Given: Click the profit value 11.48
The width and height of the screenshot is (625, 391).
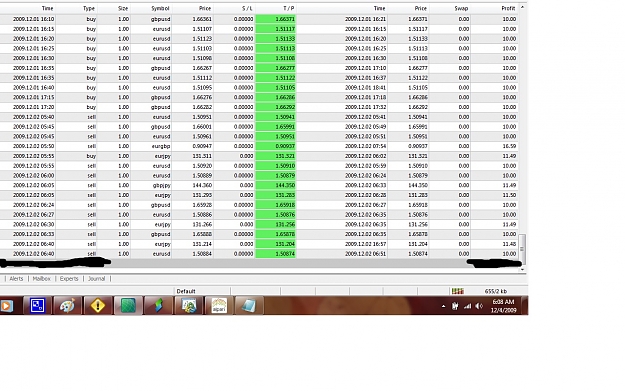Looking at the screenshot, I should click(x=509, y=244).
